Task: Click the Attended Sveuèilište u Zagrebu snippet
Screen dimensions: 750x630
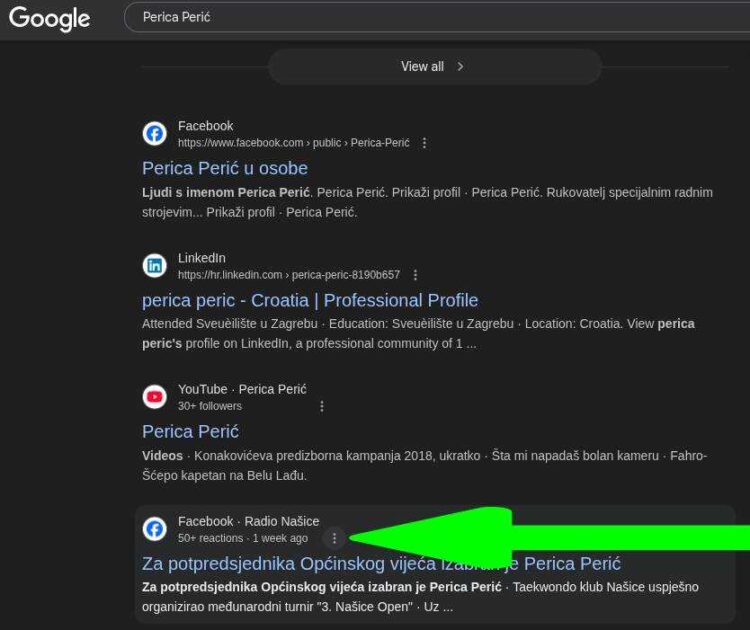Action: (x=419, y=334)
